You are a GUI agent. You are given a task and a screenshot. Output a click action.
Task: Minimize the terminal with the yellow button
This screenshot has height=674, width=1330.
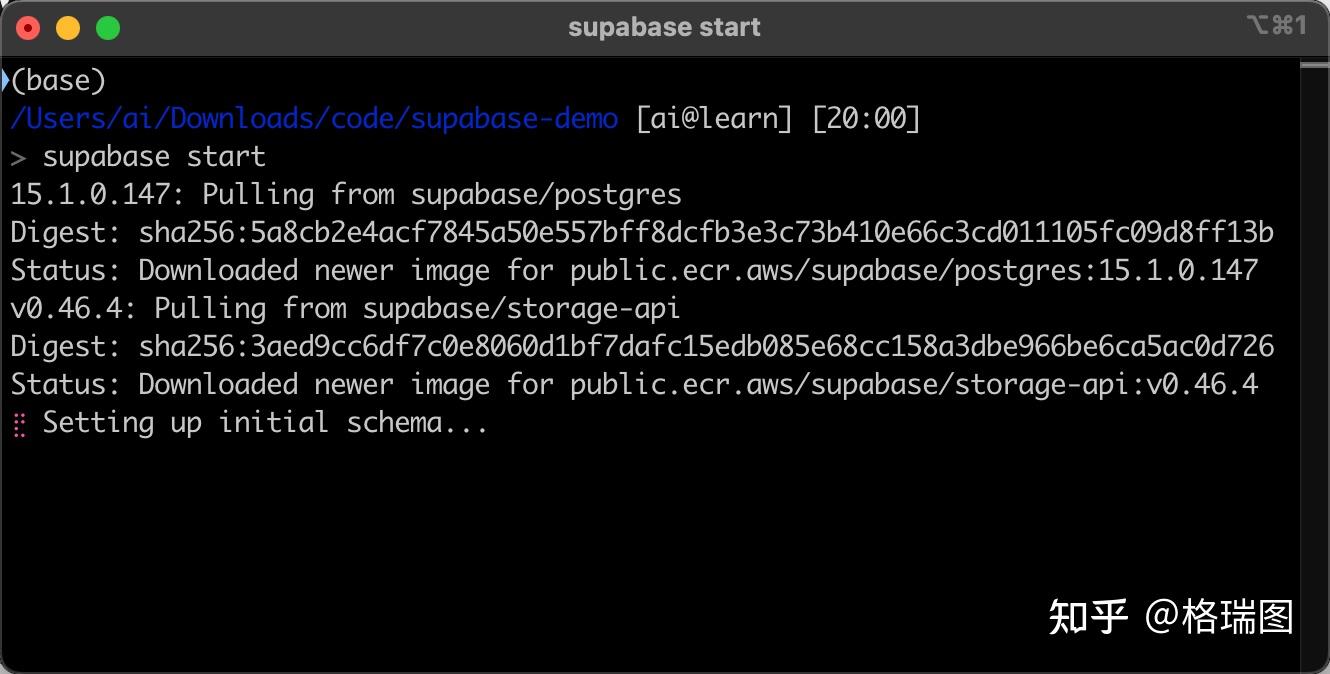[x=68, y=28]
